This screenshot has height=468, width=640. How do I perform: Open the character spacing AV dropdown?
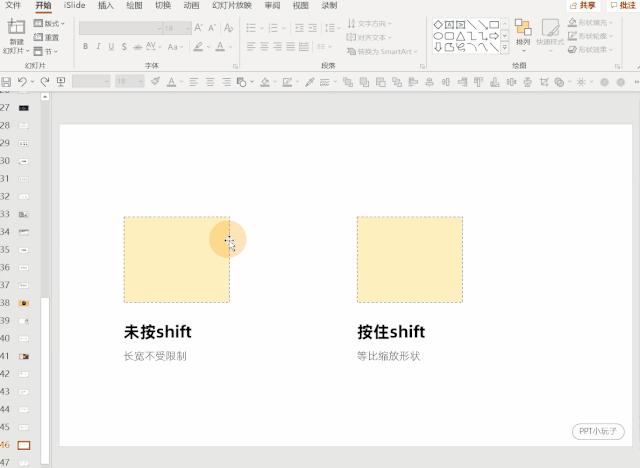coord(152,47)
